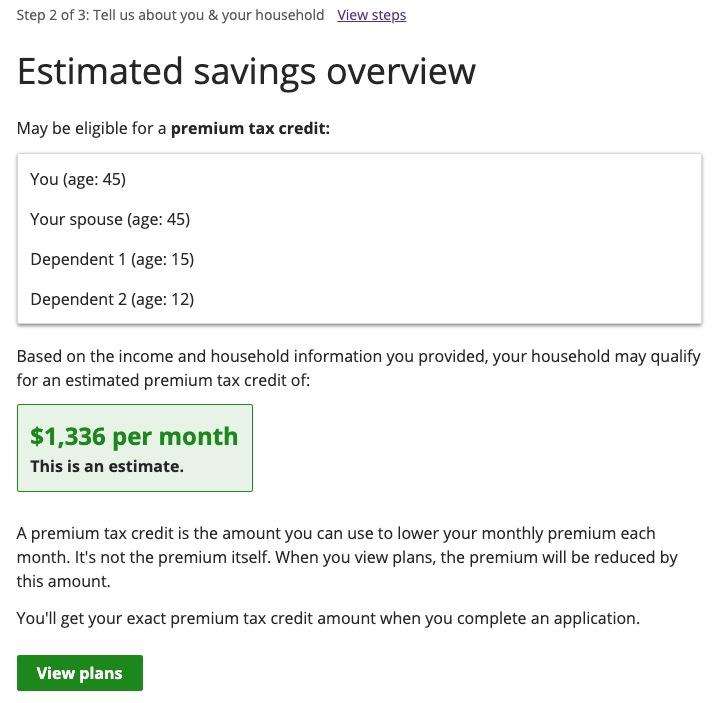Click 'for an estimated premium tax credit of:' line
Viewport: 715px width, 703px height.
coord(164,381)
